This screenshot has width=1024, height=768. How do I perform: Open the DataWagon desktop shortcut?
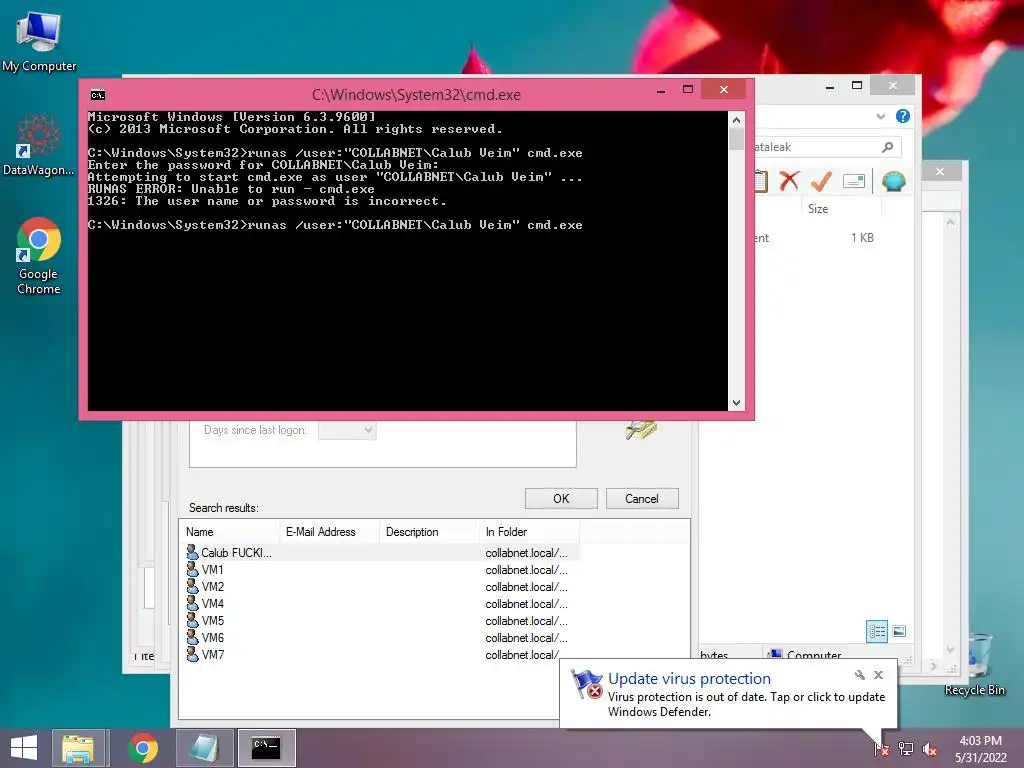[39, 145]
